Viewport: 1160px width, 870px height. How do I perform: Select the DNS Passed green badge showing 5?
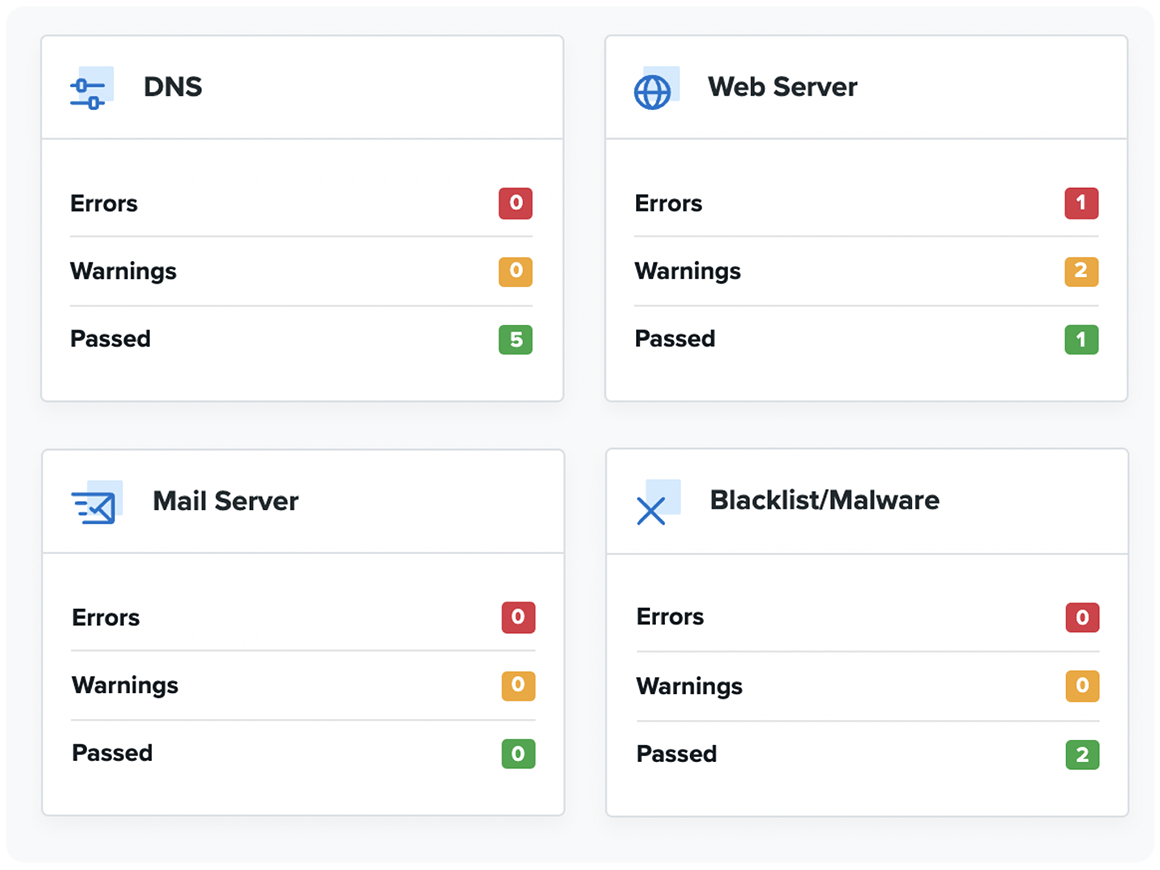point(516,340)
